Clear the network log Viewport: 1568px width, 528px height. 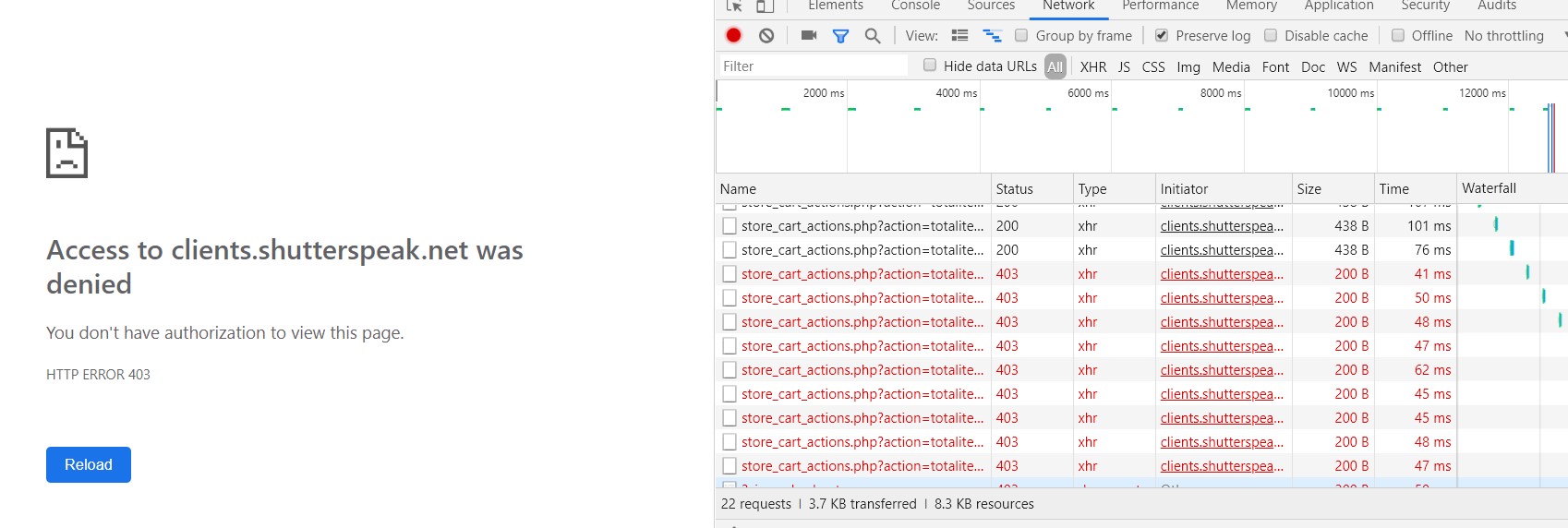[x=766, y=35]
